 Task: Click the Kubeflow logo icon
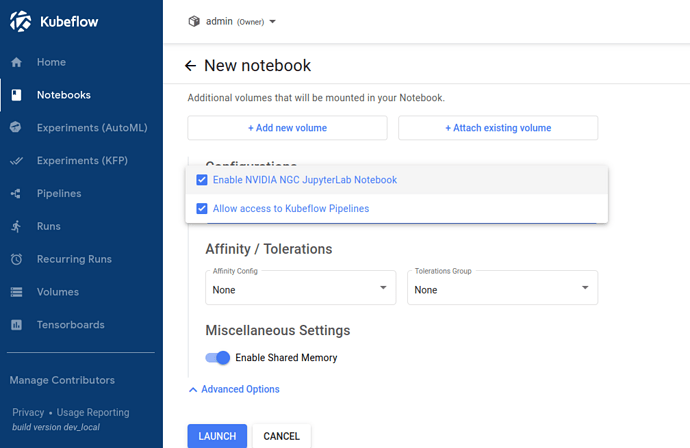pos(20,22)
